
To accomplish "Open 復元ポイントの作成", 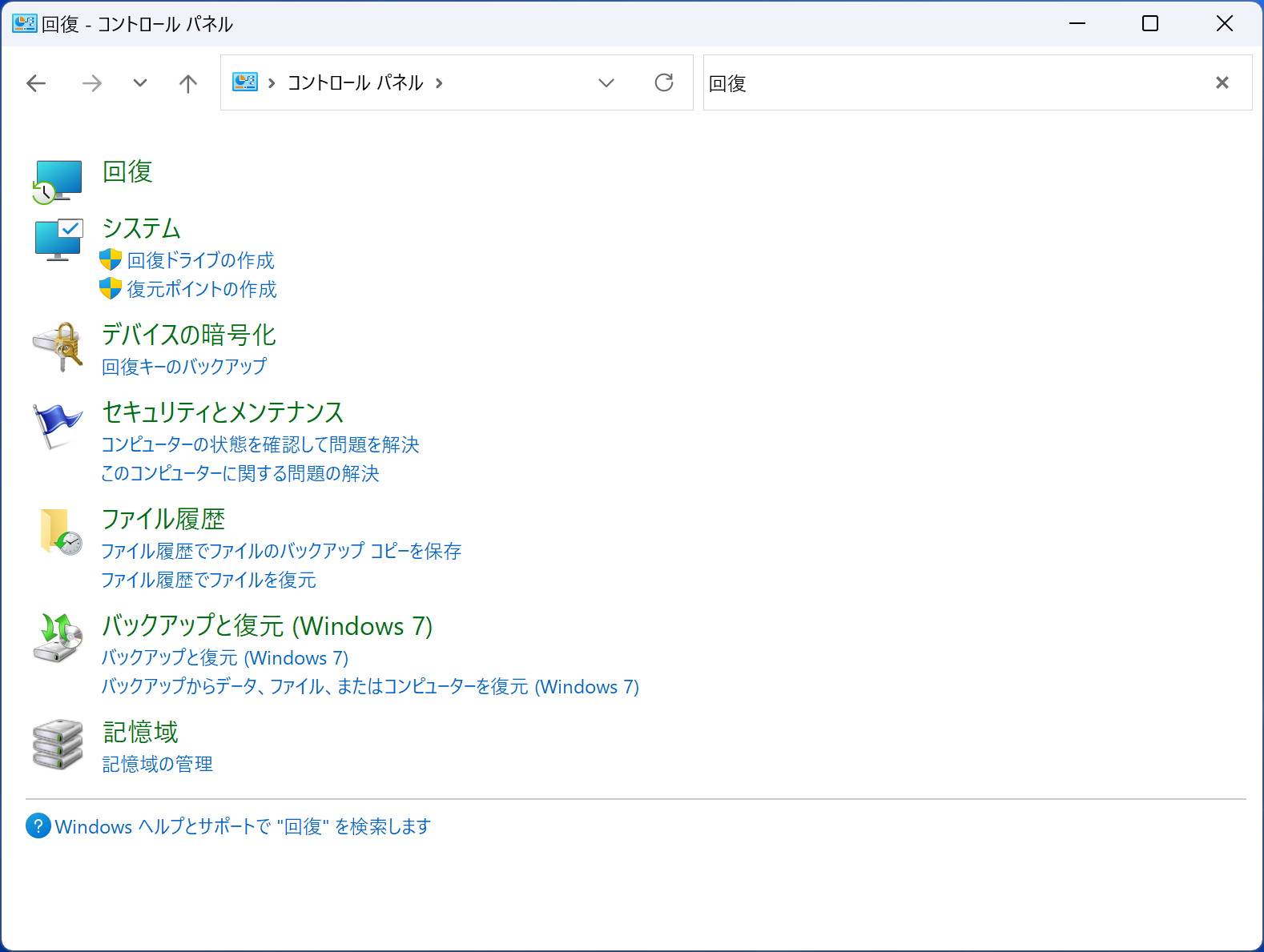I will pos(202,289).
